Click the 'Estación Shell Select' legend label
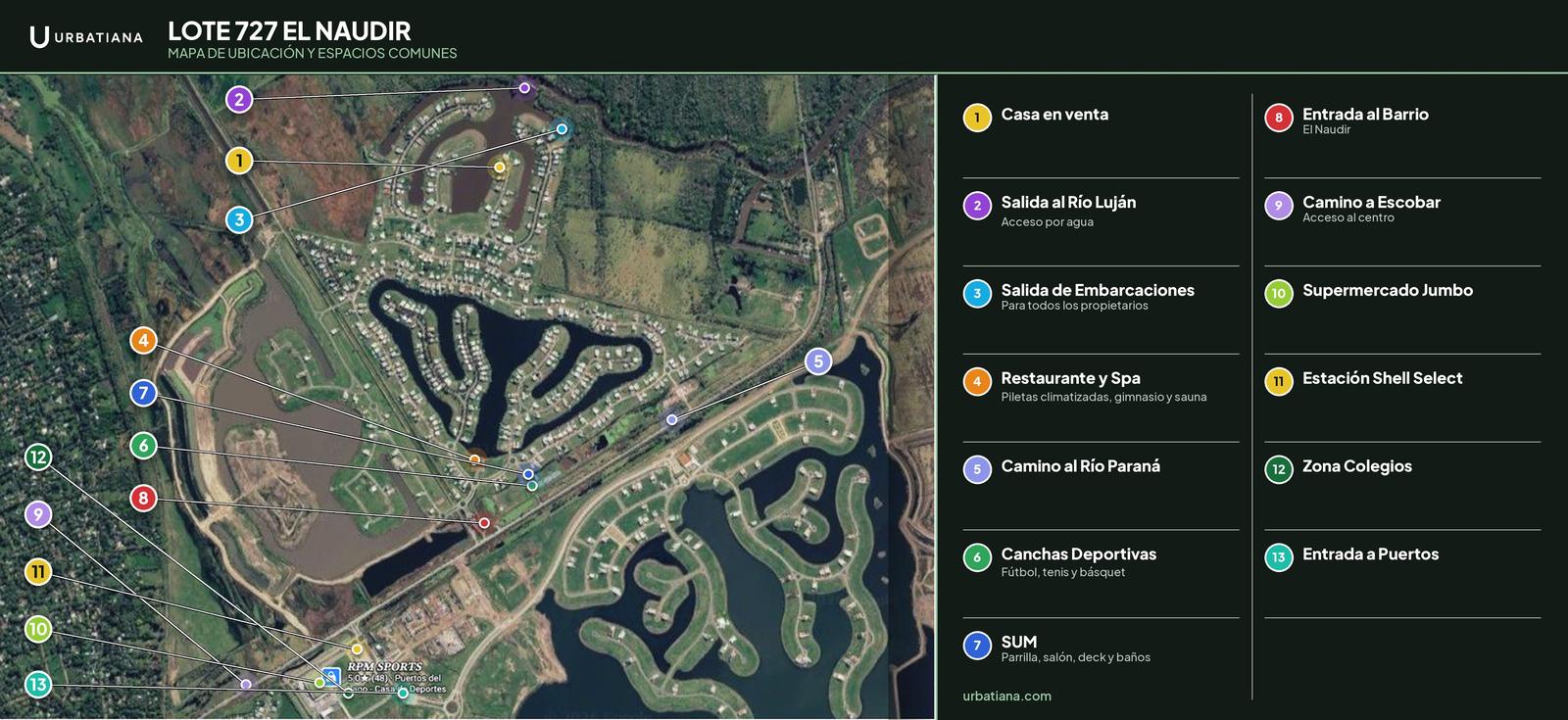 (1382, 378)
